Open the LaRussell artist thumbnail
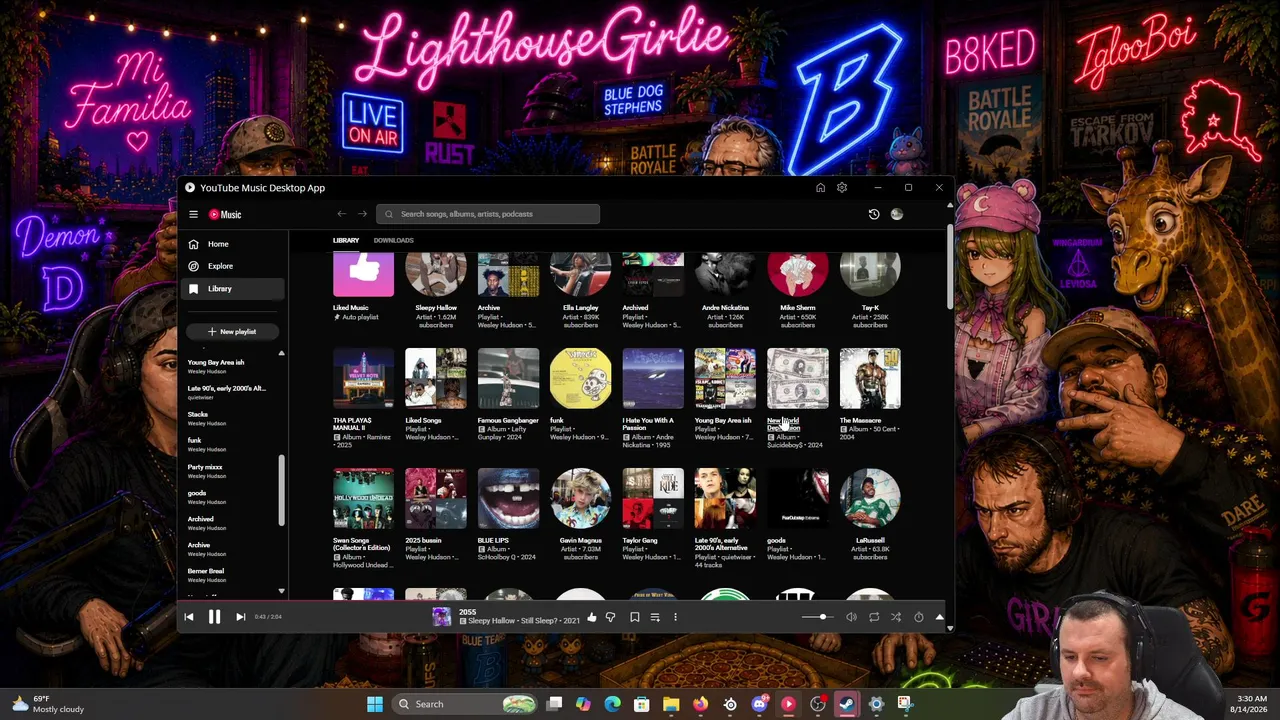Screen dimensions: 1280x720 click(870, 498)
